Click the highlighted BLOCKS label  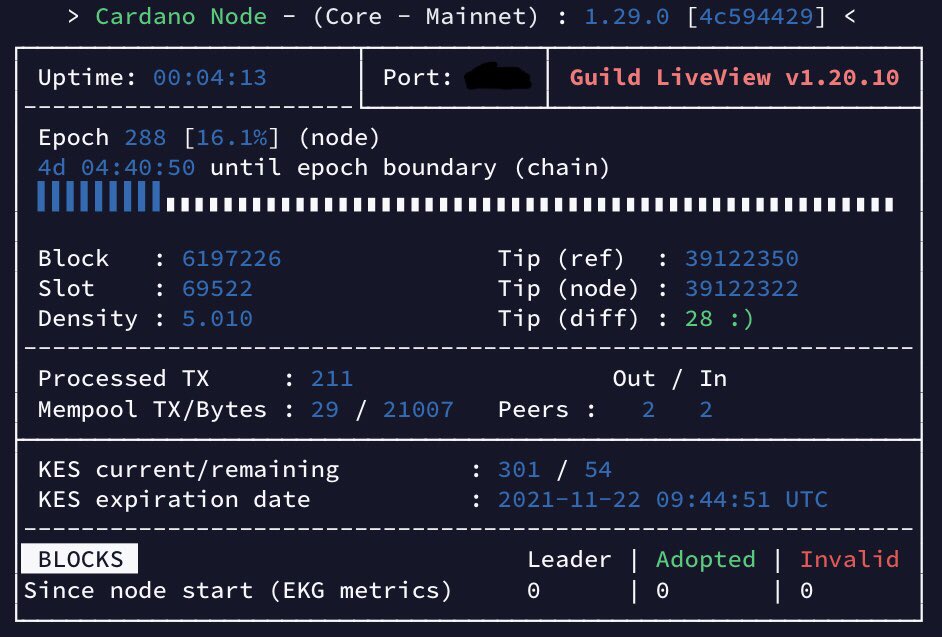tap(79, 559)
